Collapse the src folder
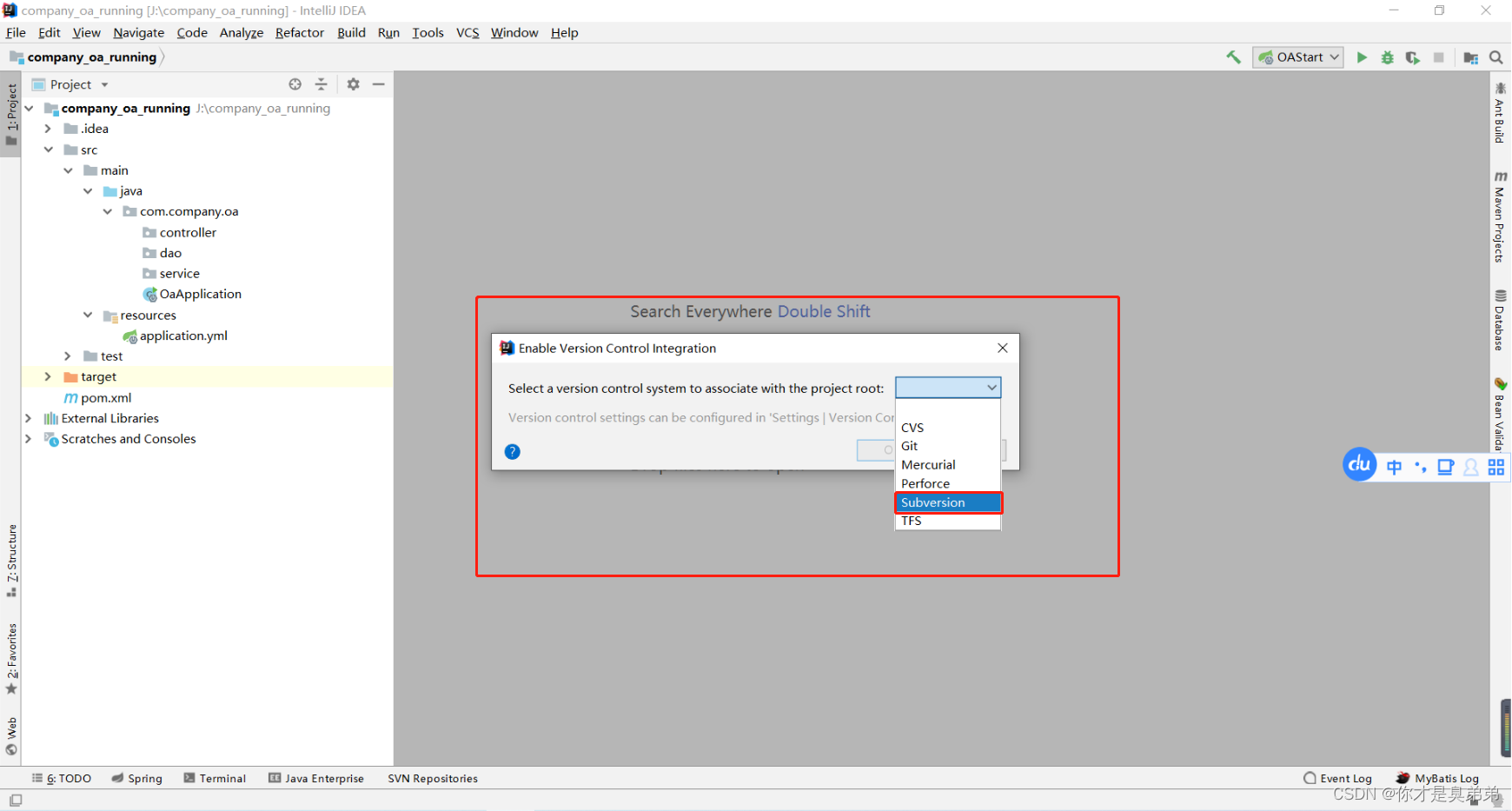 tap(49, 150)
